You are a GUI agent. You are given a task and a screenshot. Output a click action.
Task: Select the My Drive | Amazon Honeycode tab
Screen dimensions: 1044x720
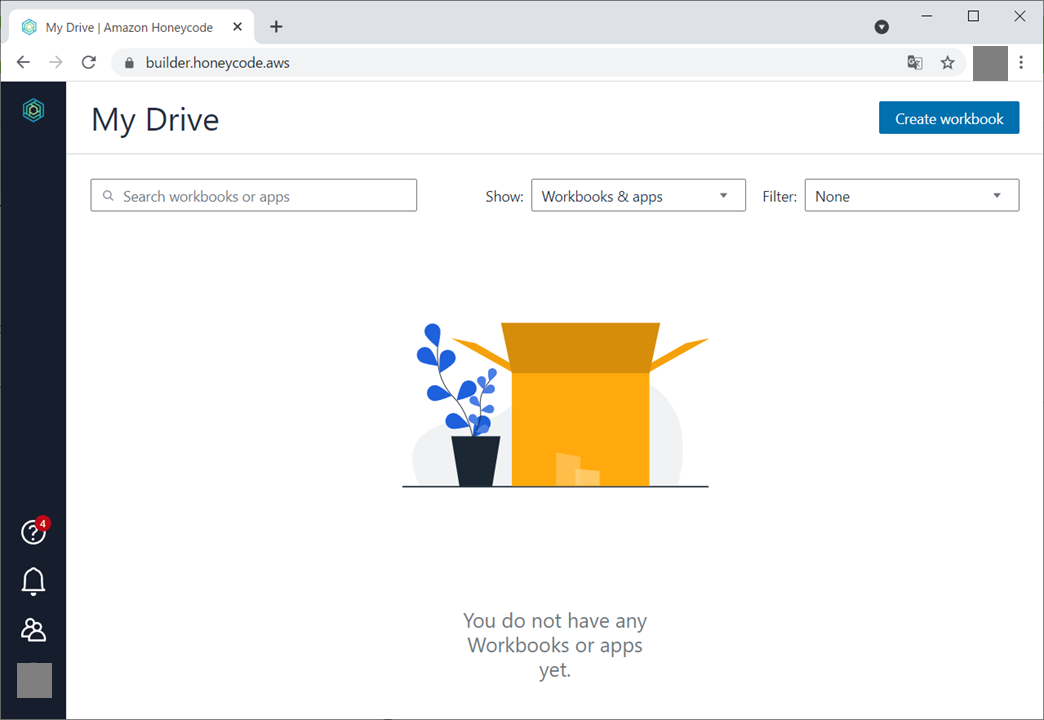tap(131, 27)
